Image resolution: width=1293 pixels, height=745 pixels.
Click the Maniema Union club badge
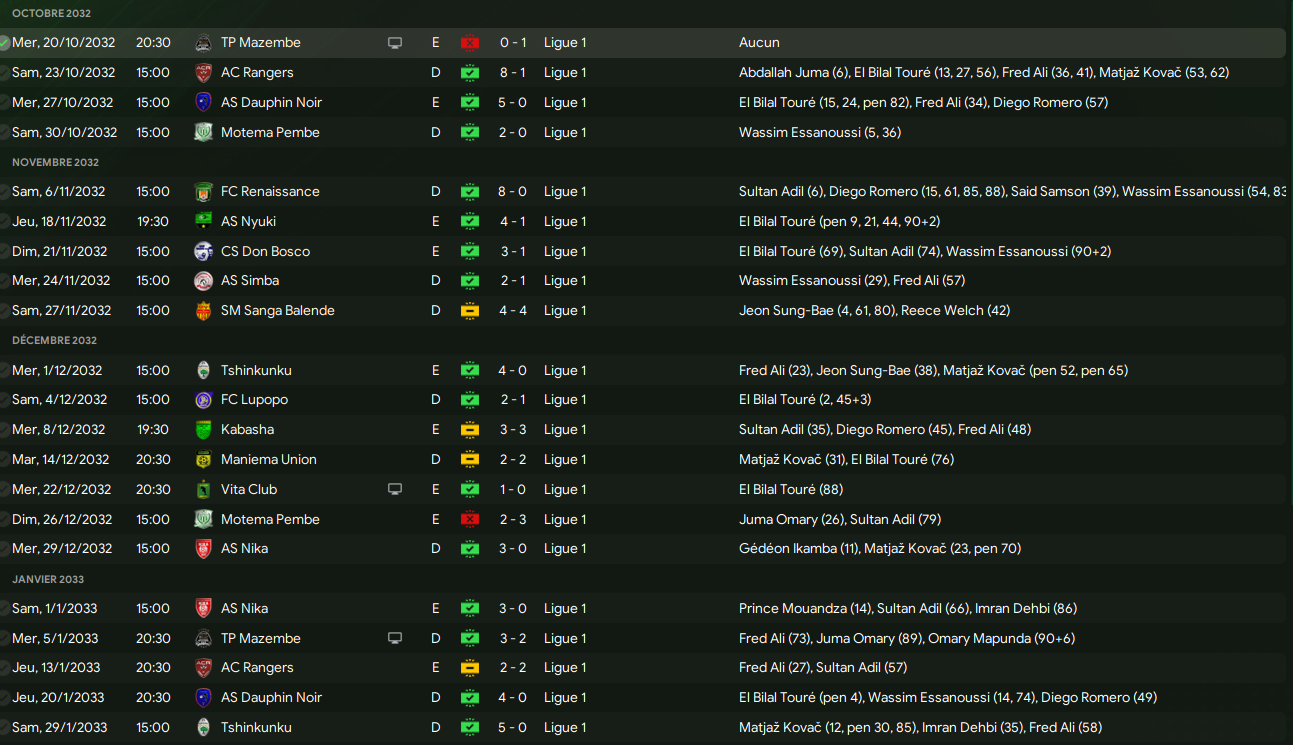[x=203, y=460]
